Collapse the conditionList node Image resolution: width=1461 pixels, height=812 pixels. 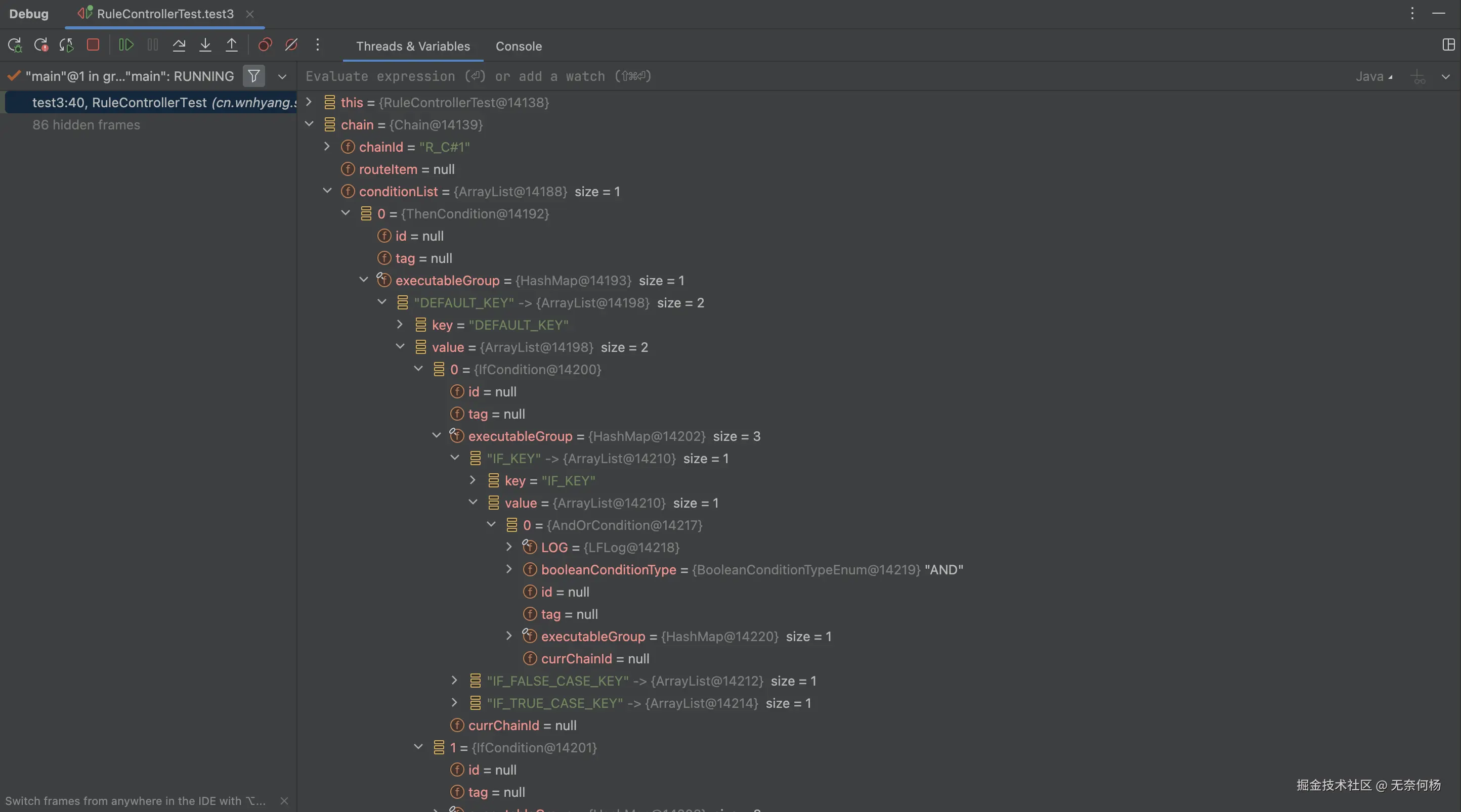(327, 191)
